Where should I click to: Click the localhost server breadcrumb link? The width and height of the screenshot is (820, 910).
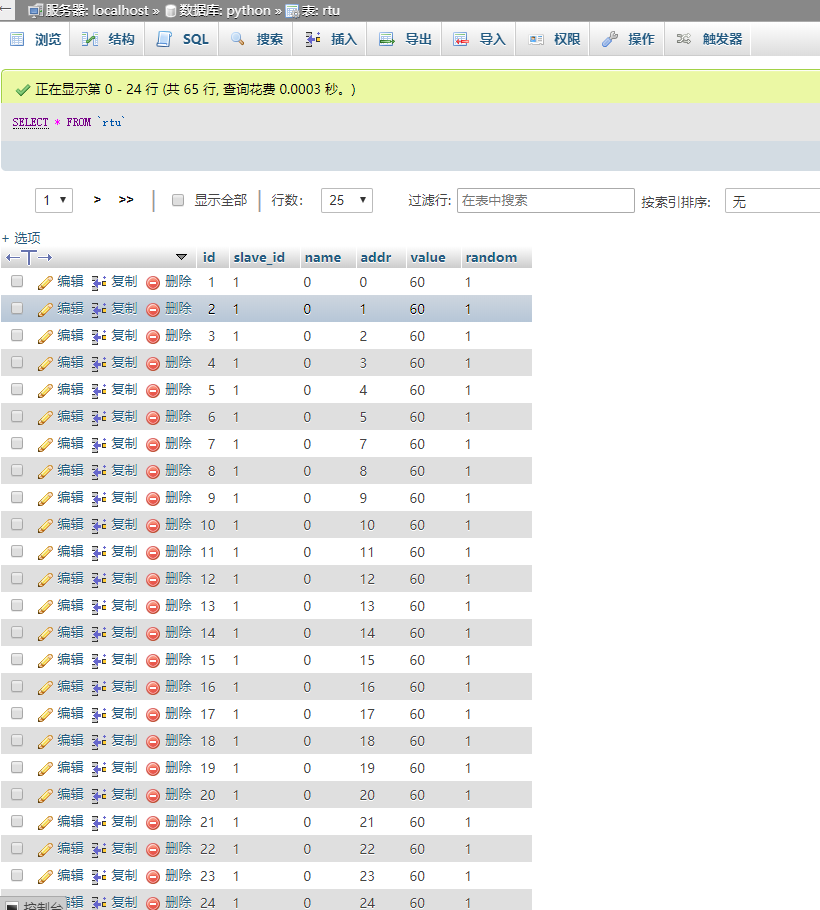(x=97, y=10)
